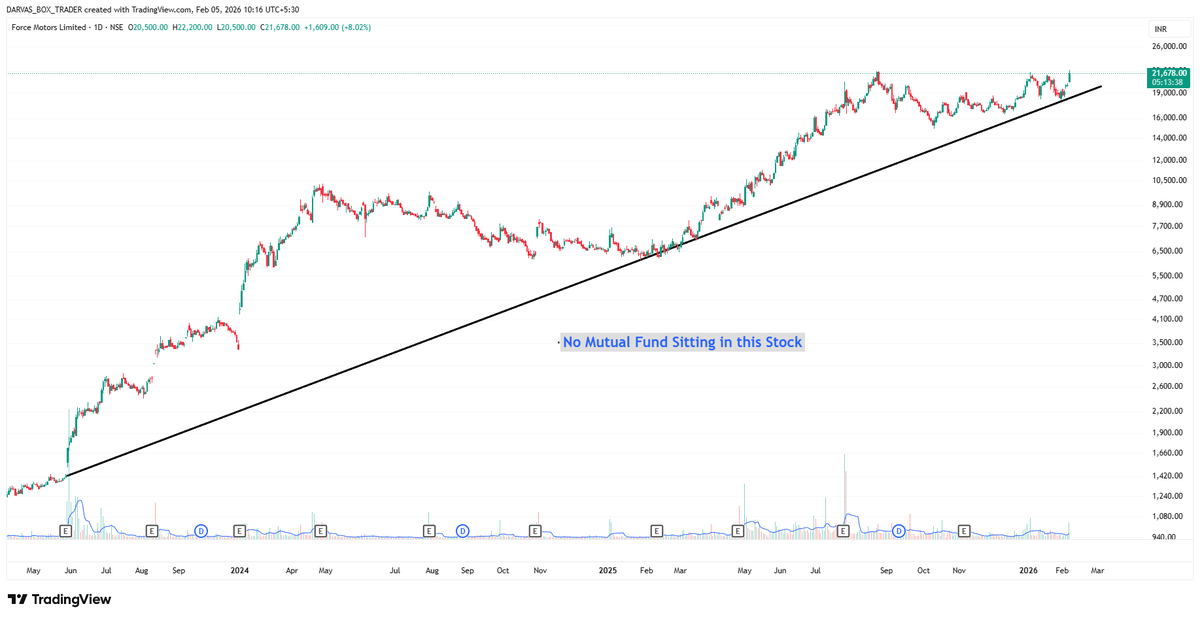Click the 2026 label on the time axis

[1028, 570]
